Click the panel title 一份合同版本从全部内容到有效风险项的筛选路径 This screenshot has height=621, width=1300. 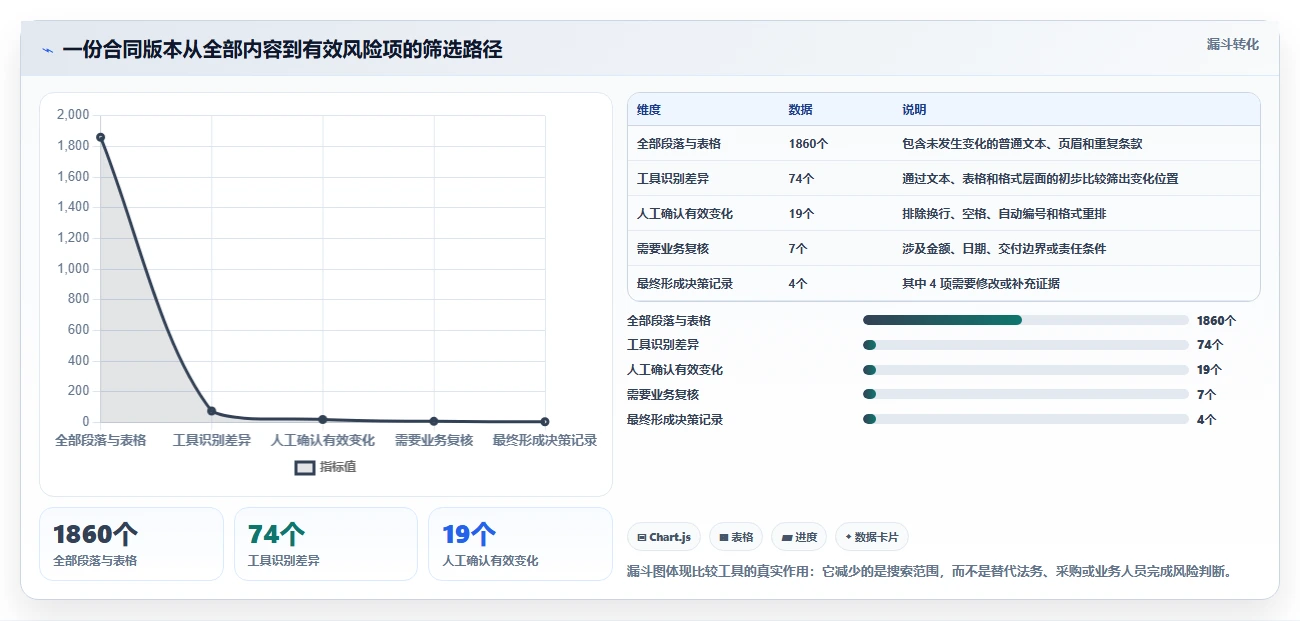[x=282, y=50]
